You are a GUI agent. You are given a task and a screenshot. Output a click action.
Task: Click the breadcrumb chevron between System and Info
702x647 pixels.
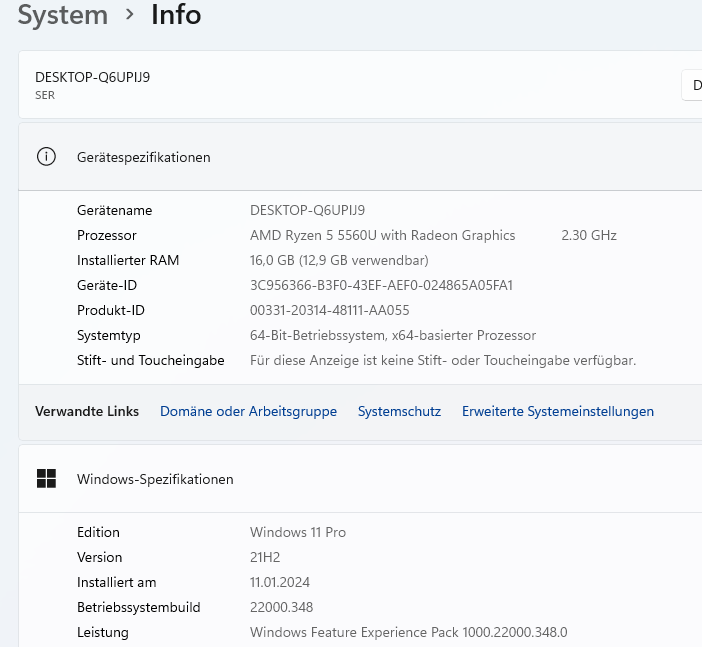pyautogui.click(x=130, y=15)
